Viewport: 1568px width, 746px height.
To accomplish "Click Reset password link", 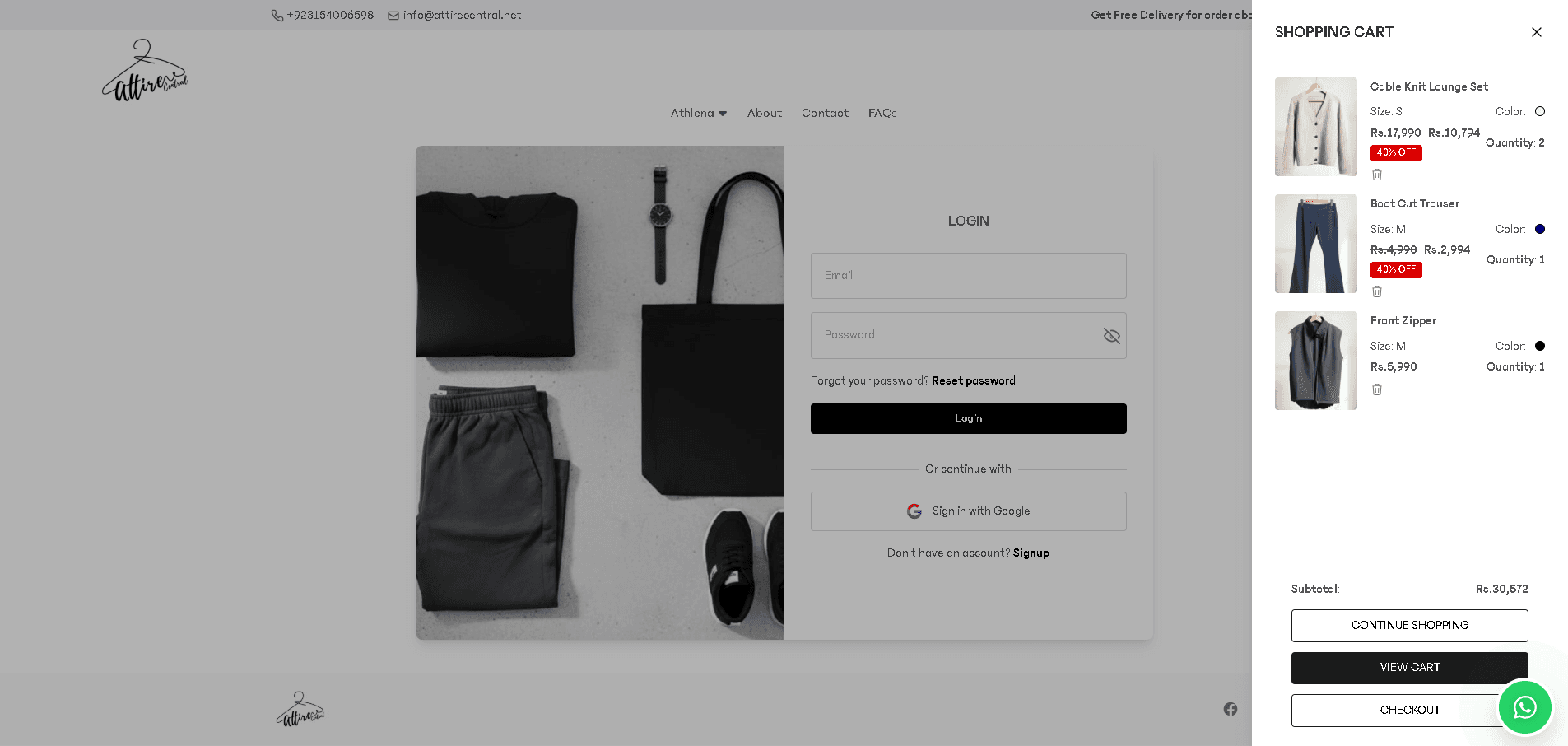I will click(974, 380).
